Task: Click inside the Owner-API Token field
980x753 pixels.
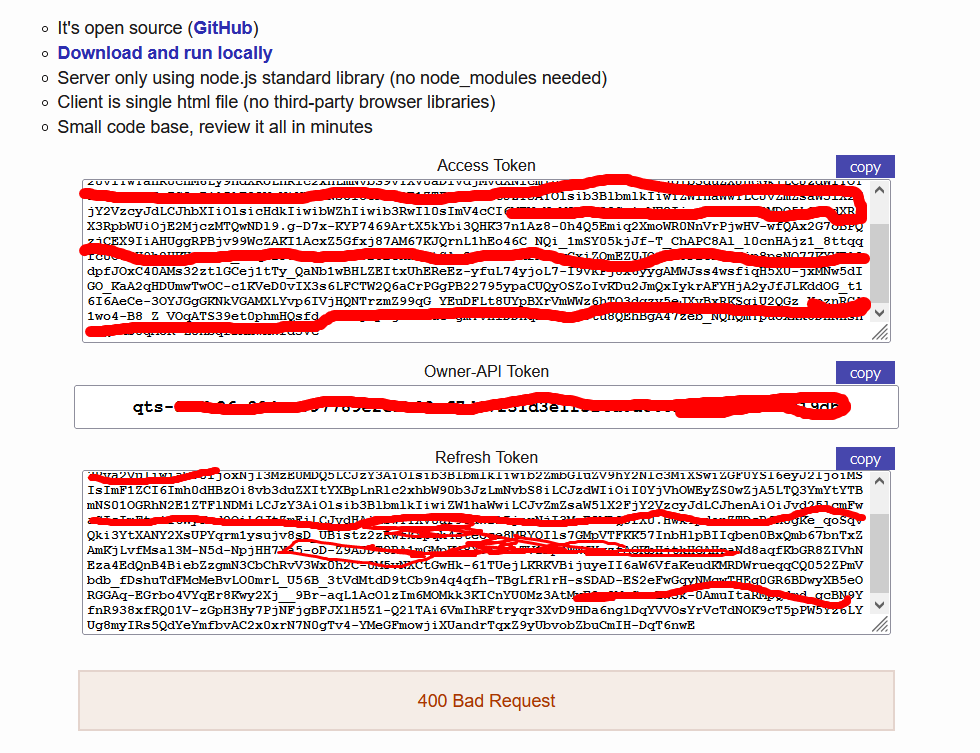Action: (x=486, y=407)
